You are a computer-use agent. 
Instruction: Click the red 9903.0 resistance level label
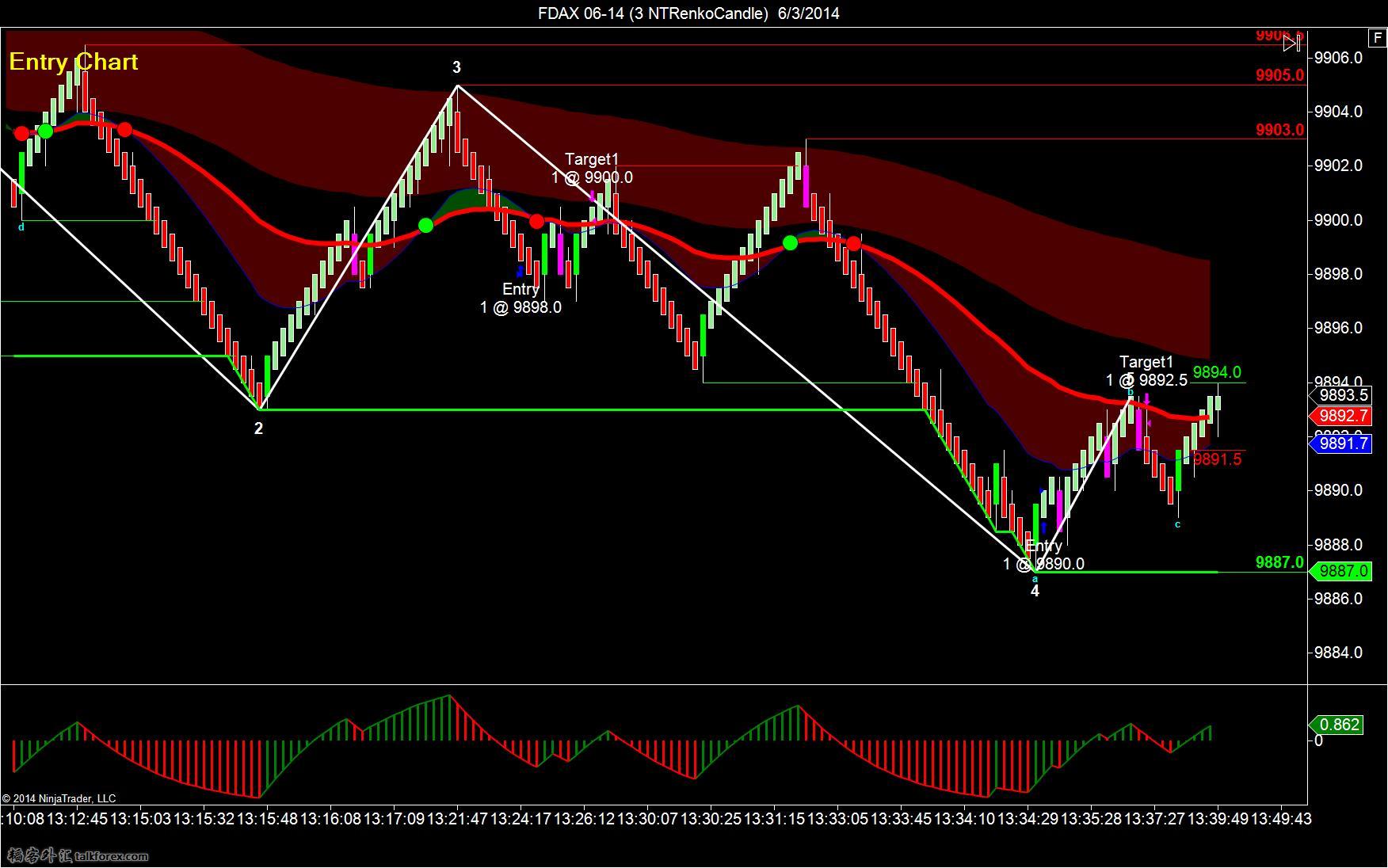pyautogui.click(x=1279, y=130)
